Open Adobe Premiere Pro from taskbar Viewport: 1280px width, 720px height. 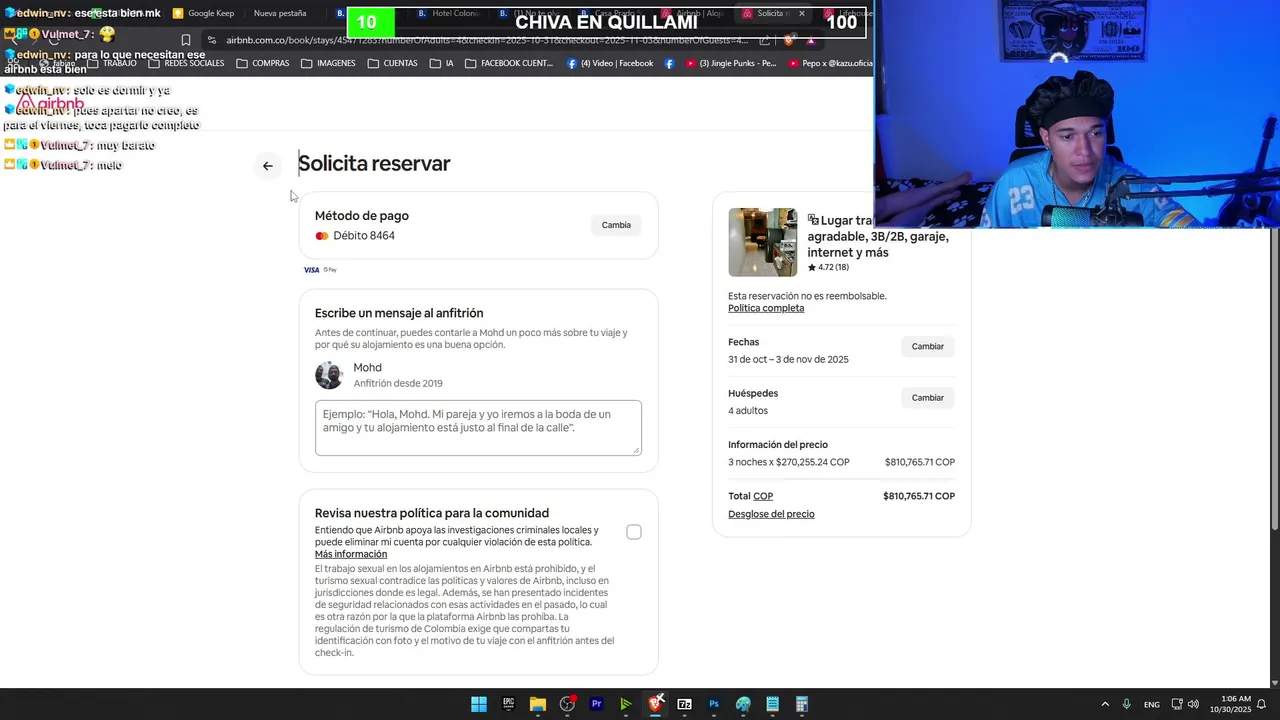pos(596,704)
